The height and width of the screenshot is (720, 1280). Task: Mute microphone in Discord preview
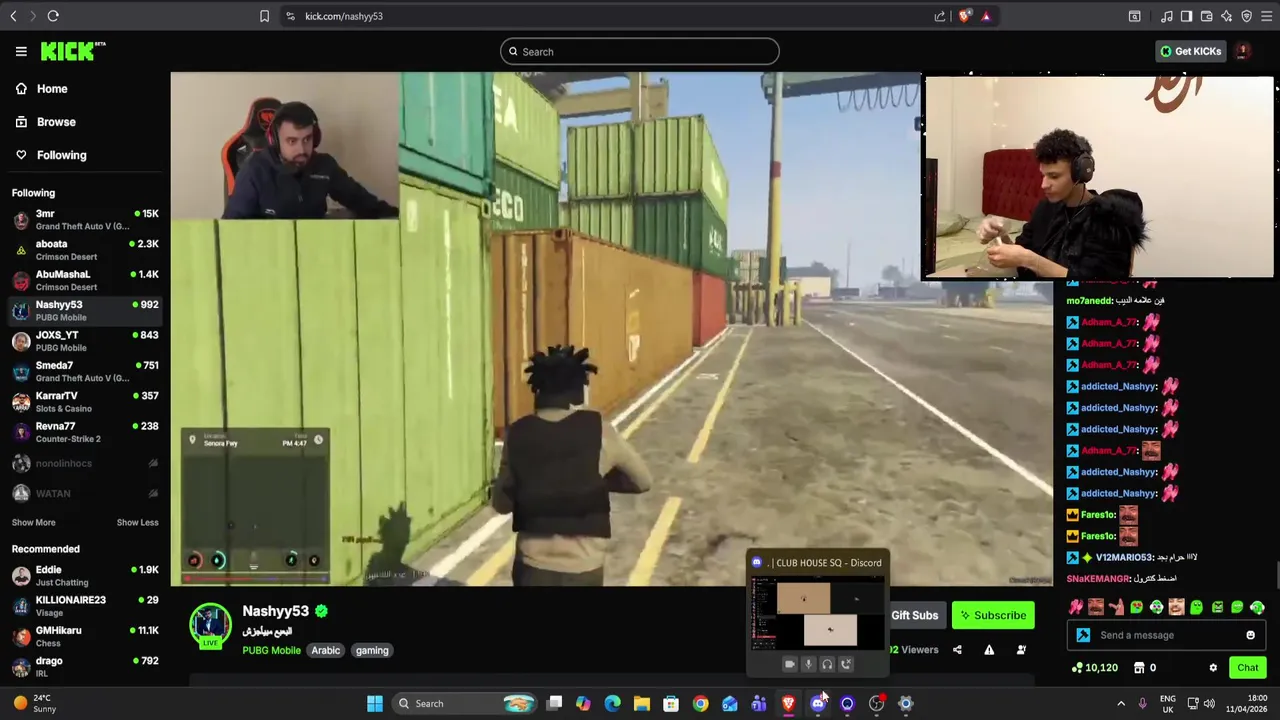pyautogui.click(x=808, y=664)
